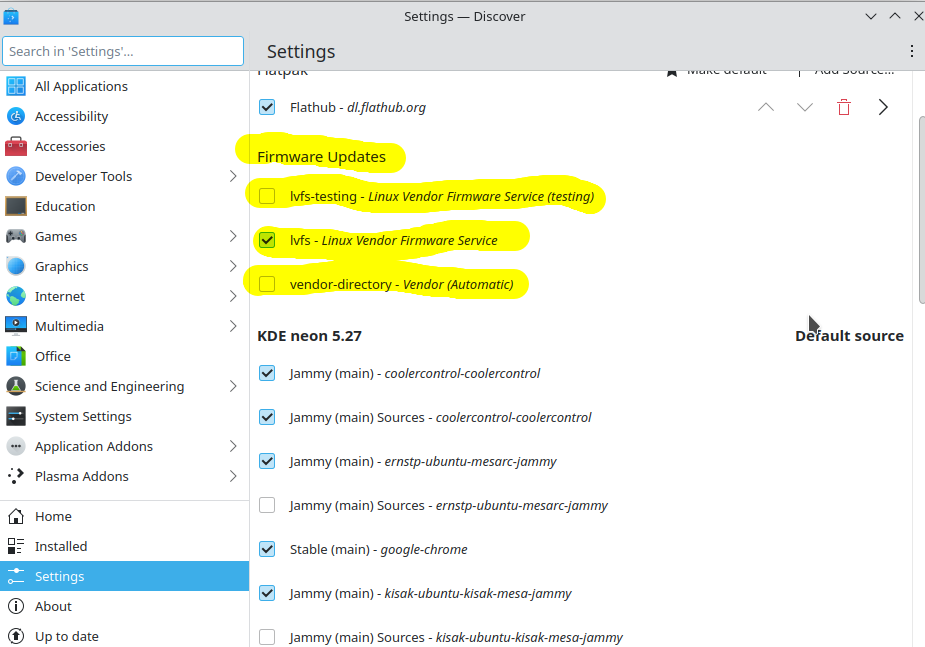Open Flathub source details chevron

point(883,107)
